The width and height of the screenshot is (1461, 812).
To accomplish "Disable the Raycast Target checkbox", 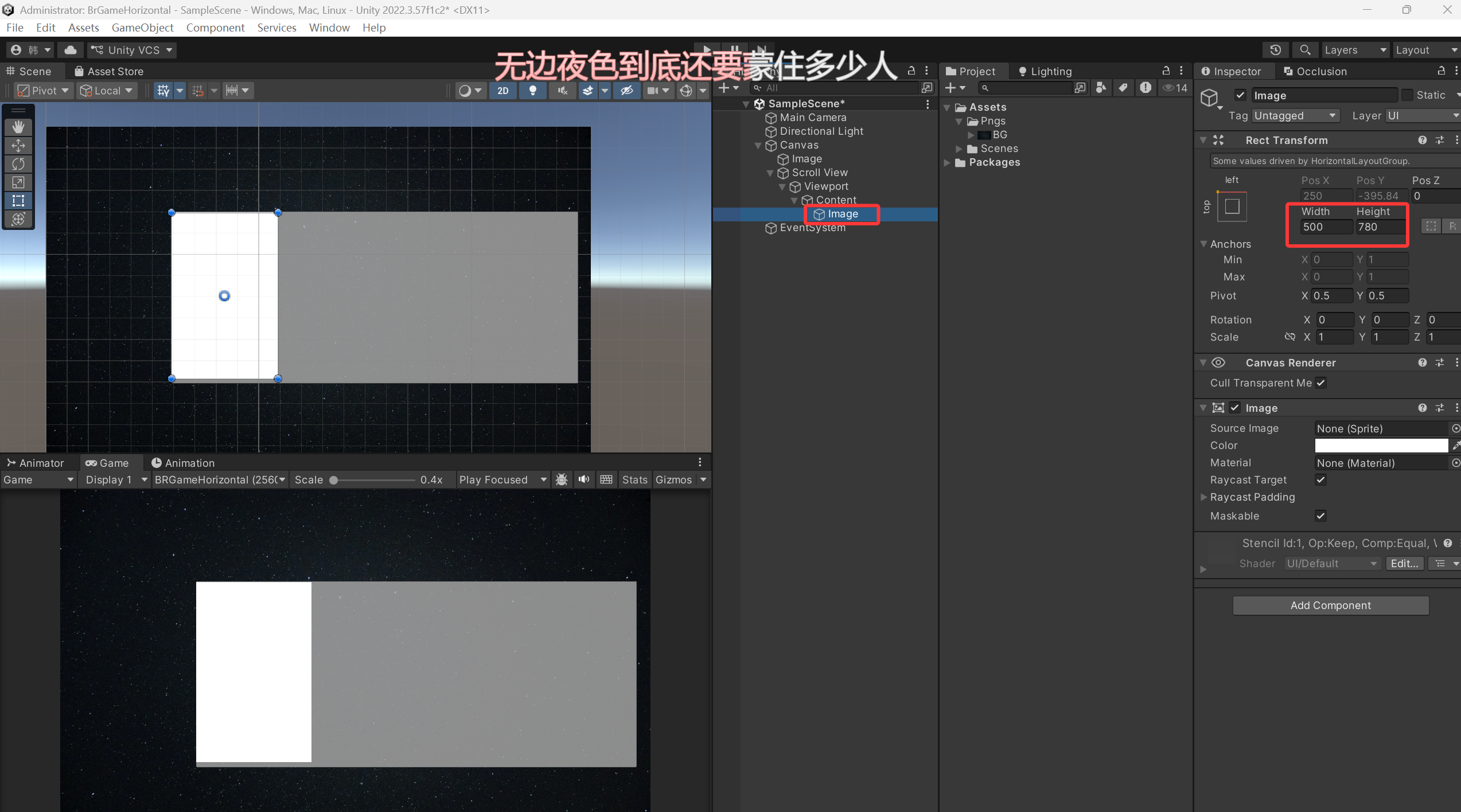I will 1320,480.
